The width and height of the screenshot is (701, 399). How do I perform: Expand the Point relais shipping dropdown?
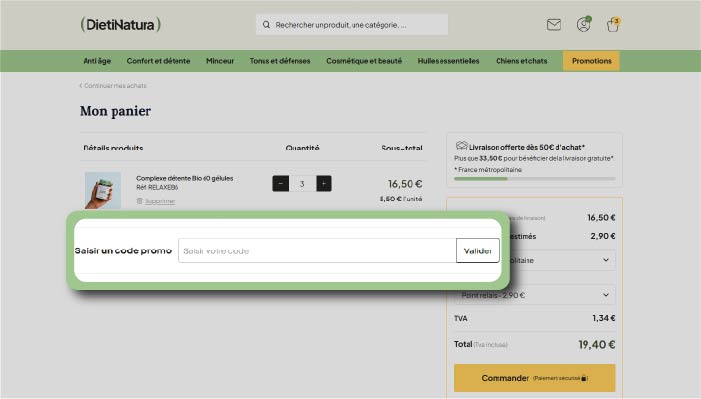click(535, 295)
